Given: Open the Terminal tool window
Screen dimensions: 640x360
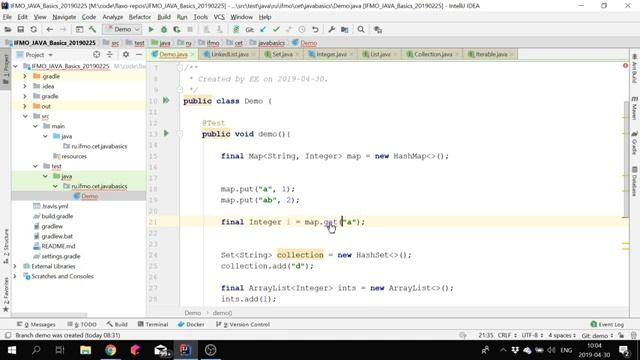Looking at the screenshot, I should point(153,324).
